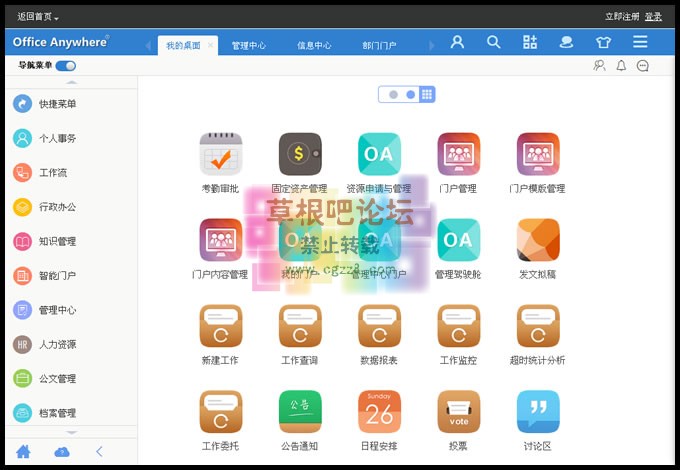This screenshot has width=680, height=470.
Task: Open the 门户模版管理 app icon
Action: tap(538, 154)
